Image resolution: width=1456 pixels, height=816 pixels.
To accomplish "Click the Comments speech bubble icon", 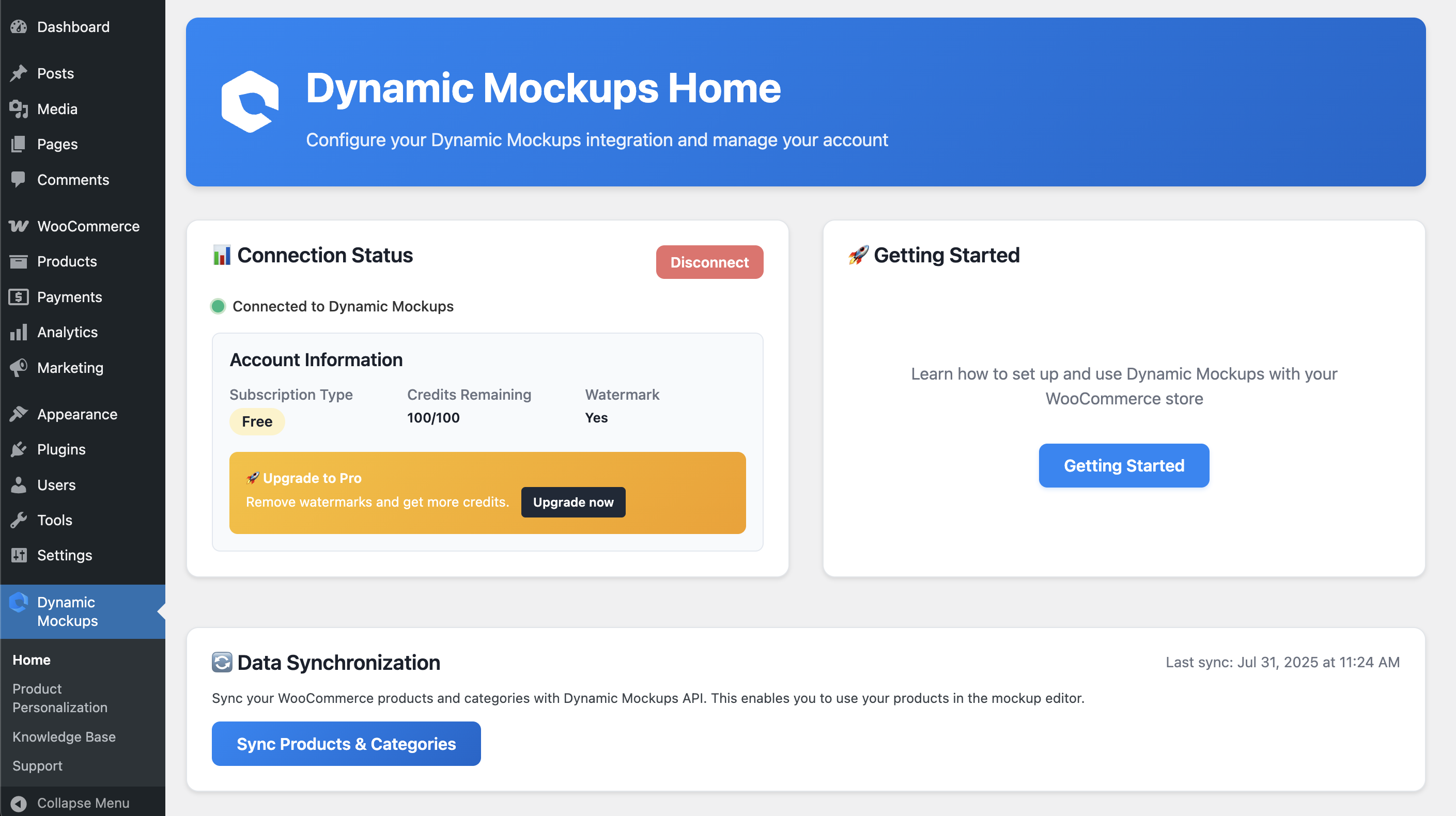I will point(19,180).
